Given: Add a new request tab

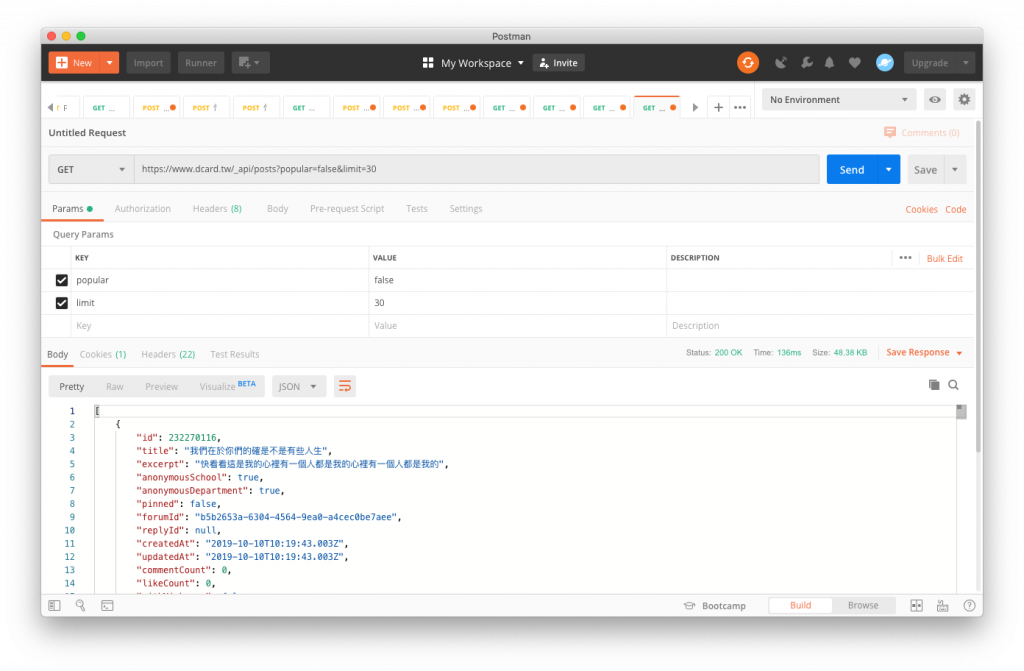Looking at the screenshot, I should pyautogui.click(x=718, y=107).
